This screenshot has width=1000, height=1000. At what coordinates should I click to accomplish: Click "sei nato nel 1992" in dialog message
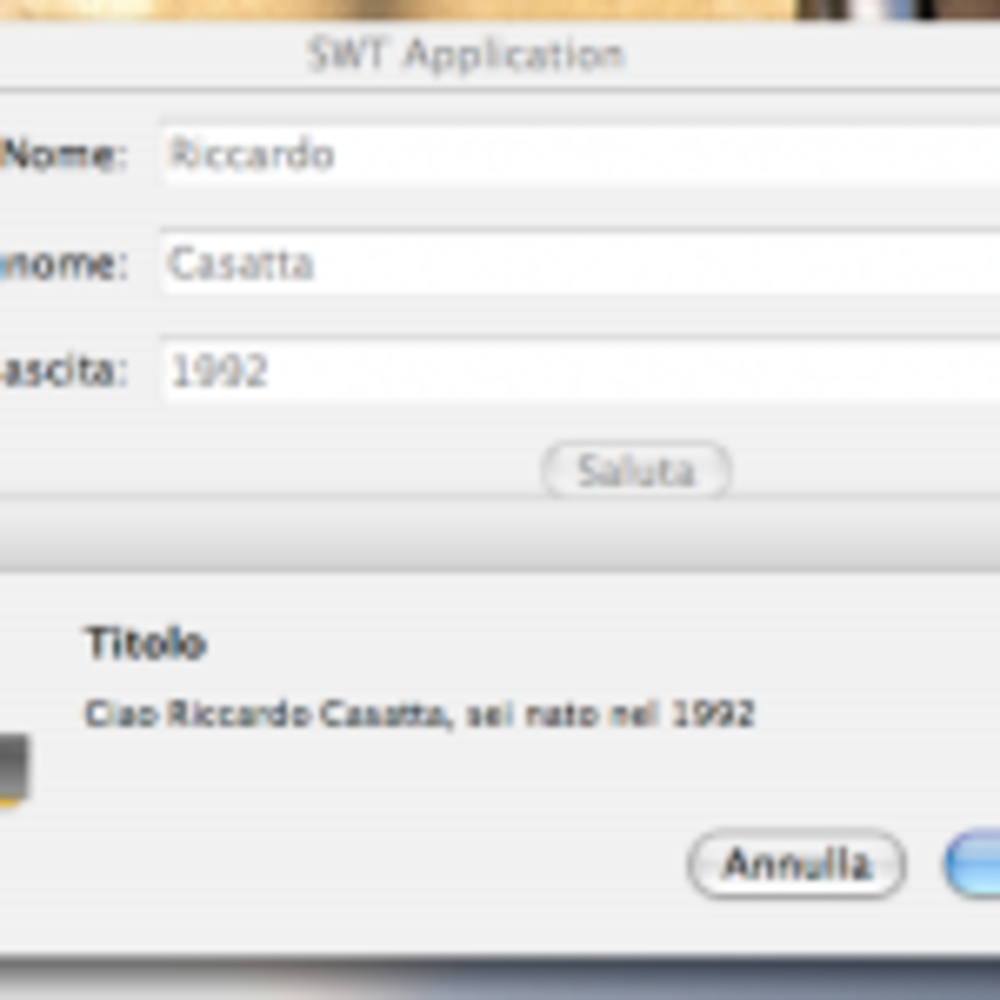[x=611, y=714]
